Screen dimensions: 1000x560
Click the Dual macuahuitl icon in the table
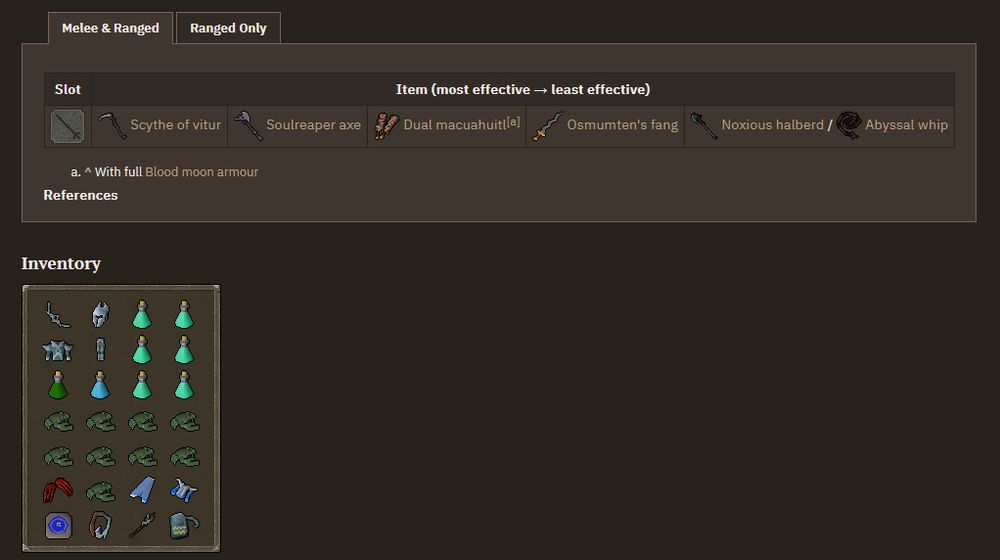pos(386,126)
